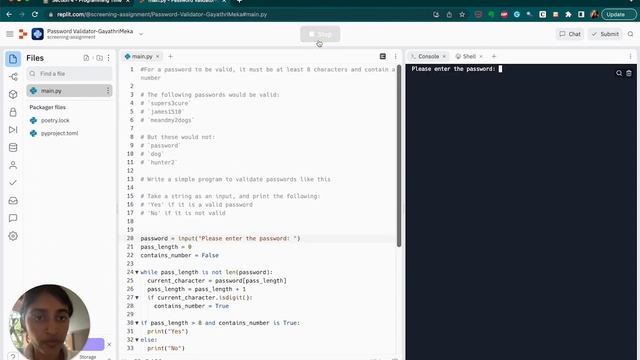Viewport: 640px width, 360px height.
Task: Open the Unit tests checkmark sidebar icon
Action: tap(13, 183)
